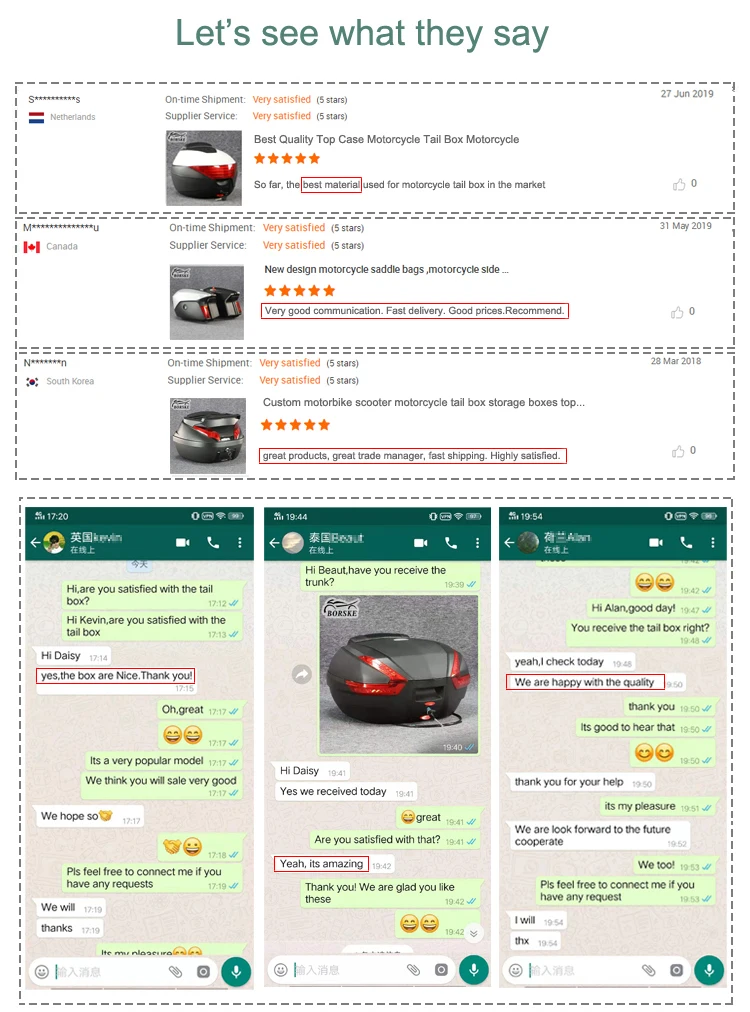Like the South Korea buyer review
750x1012 pixels.
coord(678,451)
